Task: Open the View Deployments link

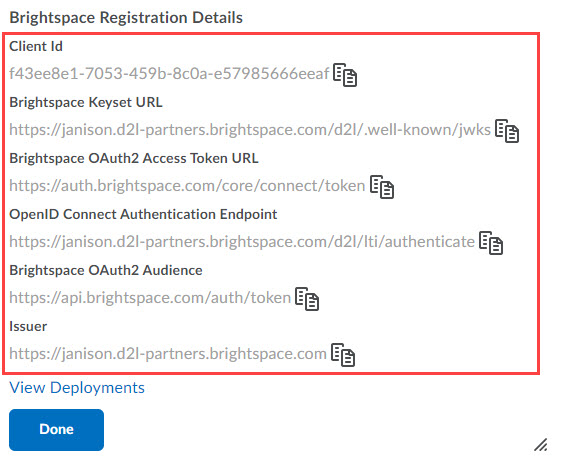Action: pos(77,388)
